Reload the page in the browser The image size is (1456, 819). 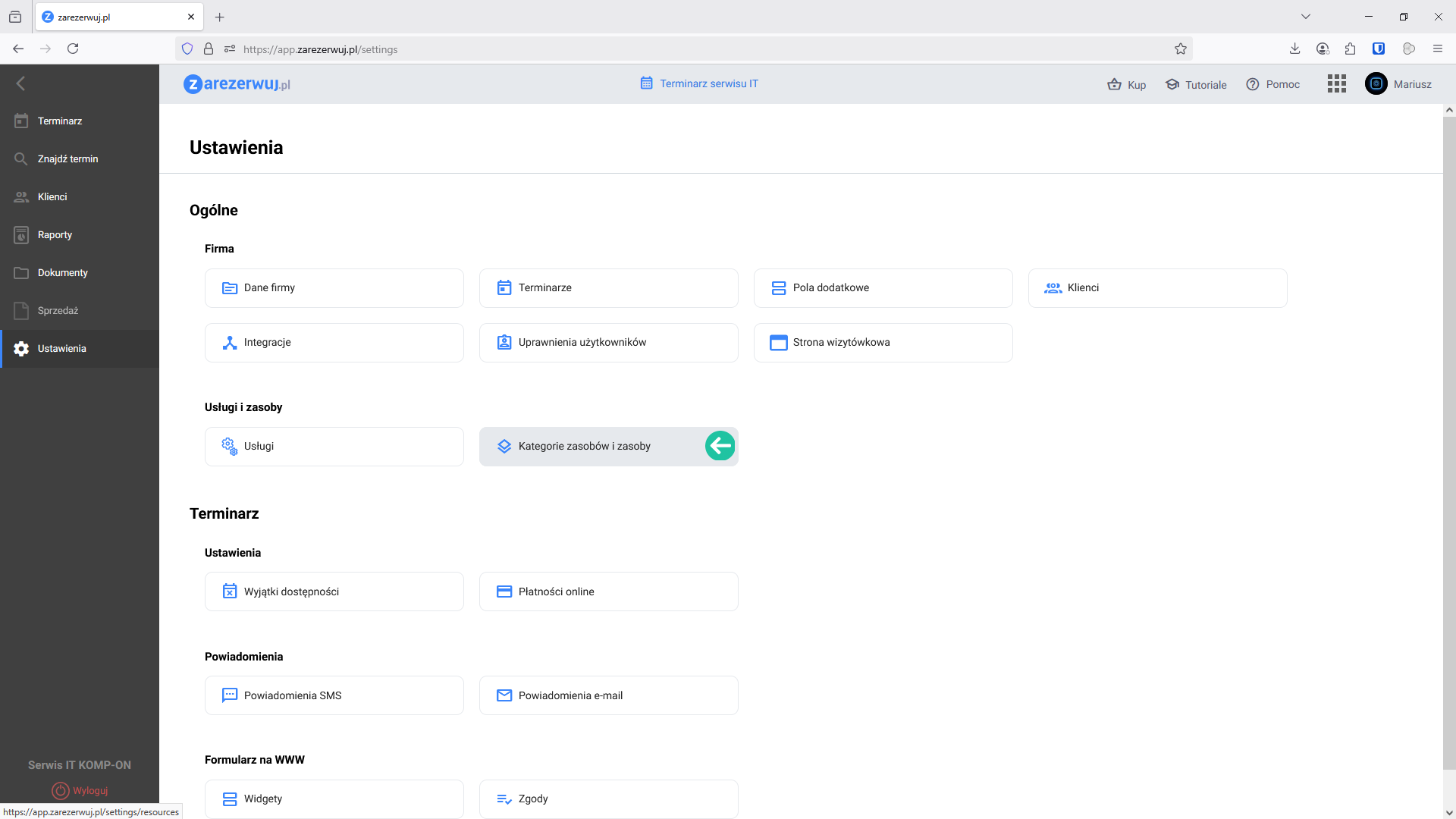(73, 49)
